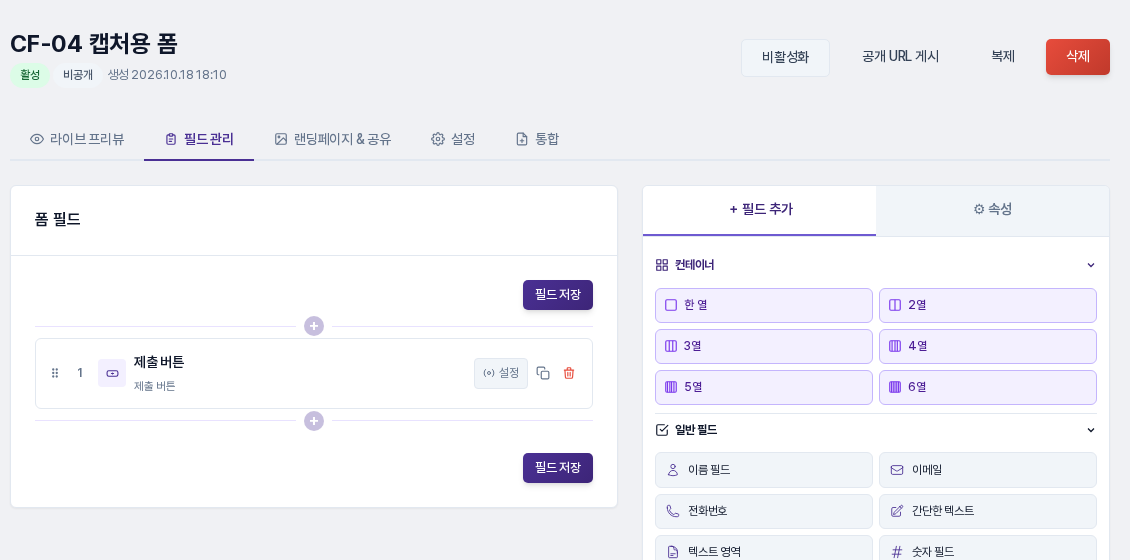Image resolution: width=1130 pixels, height=560 pixels.
Task: Click the 활성 status badge
Action: (x=30, y=75)
